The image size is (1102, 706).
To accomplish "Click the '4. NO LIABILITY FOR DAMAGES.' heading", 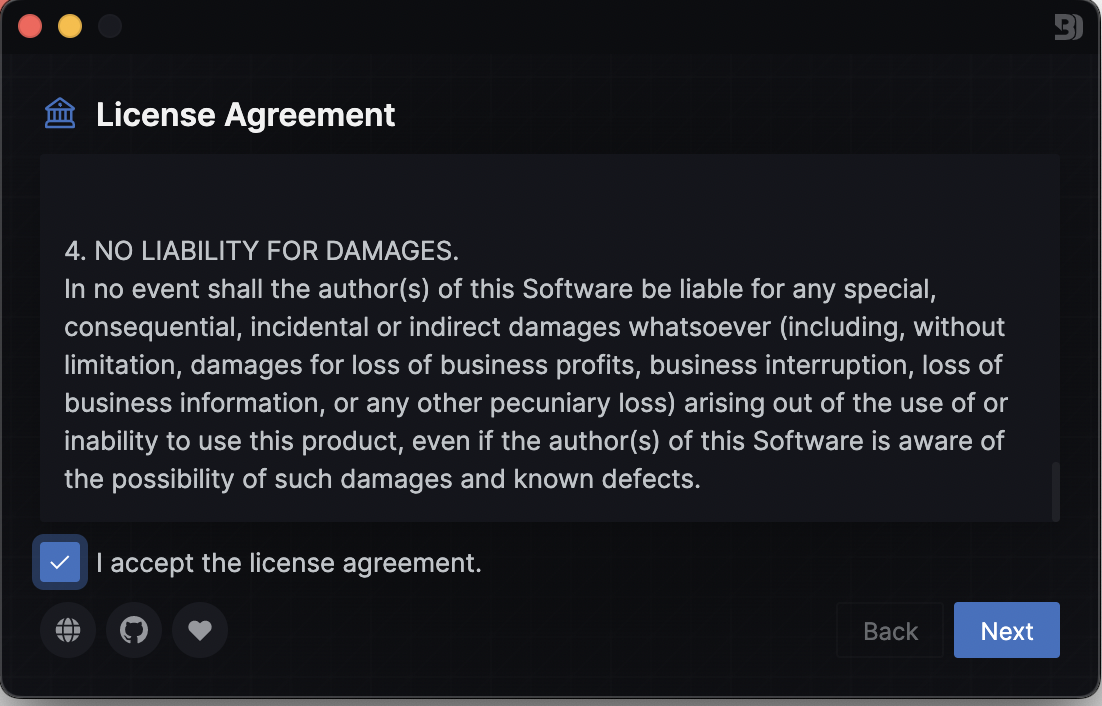I will coord(261,251).
